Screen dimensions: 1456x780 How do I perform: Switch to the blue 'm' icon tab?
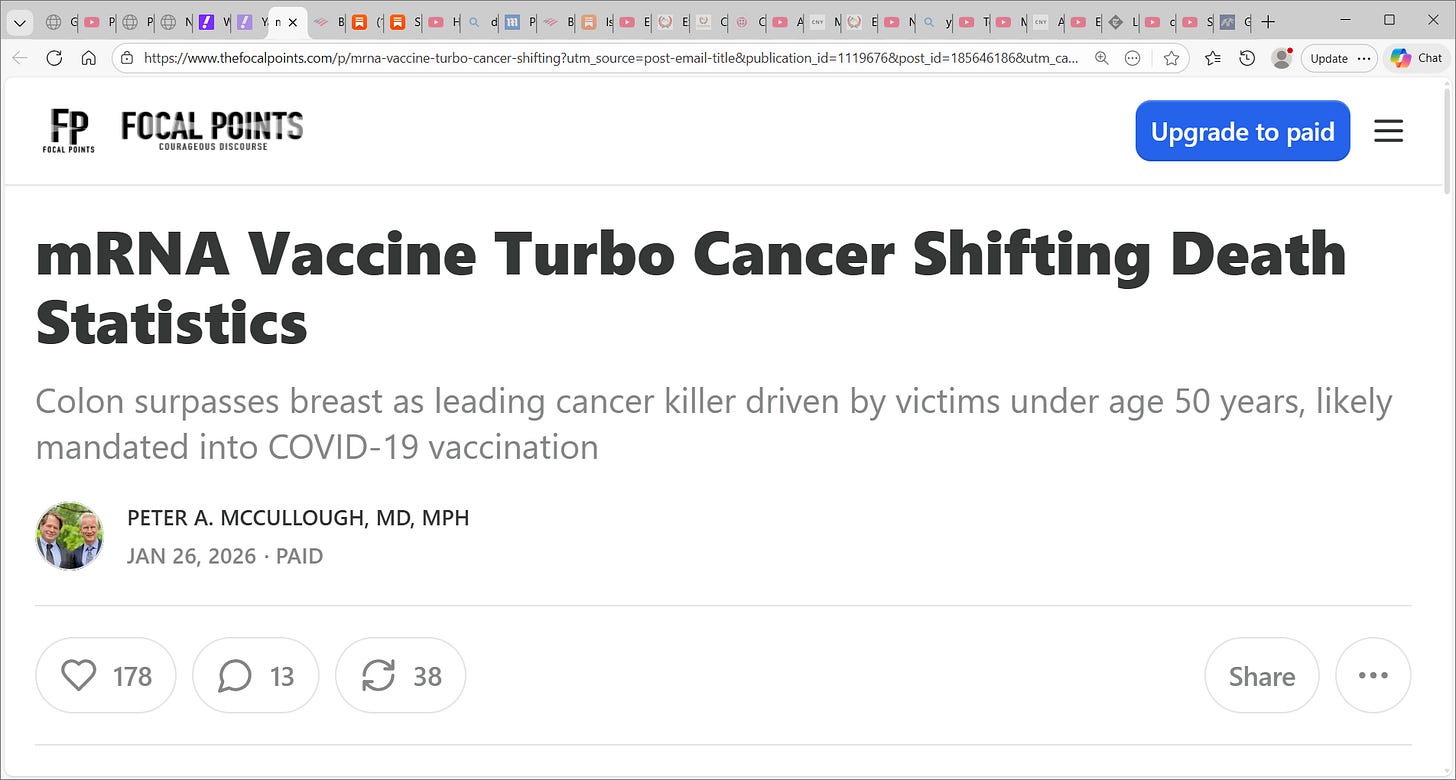[x=519, y=21]
